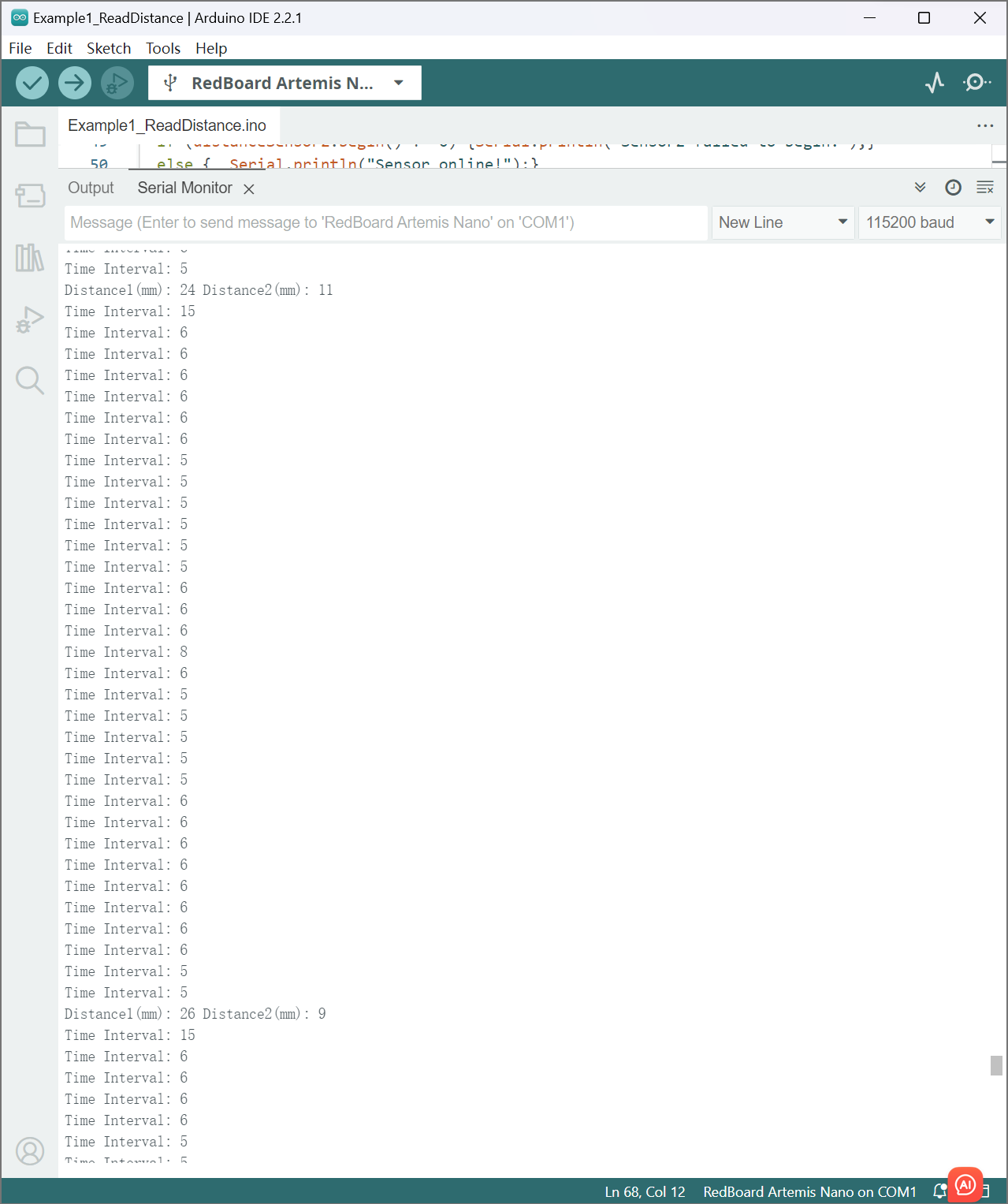The width and height of the screenshot is (1008, 1204).
Task: Click RedBoard Artemis Nano on COM1 status
Action: point(809,1191)
